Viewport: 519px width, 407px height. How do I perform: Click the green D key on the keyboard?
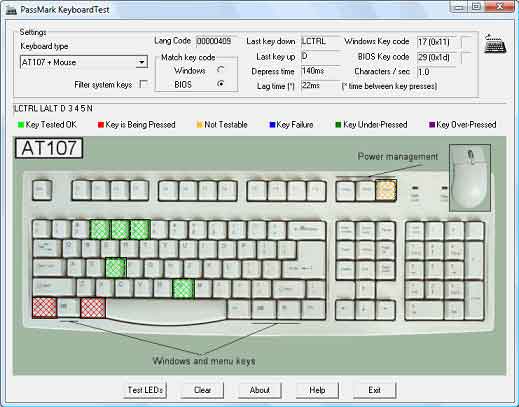pos(116,268)
